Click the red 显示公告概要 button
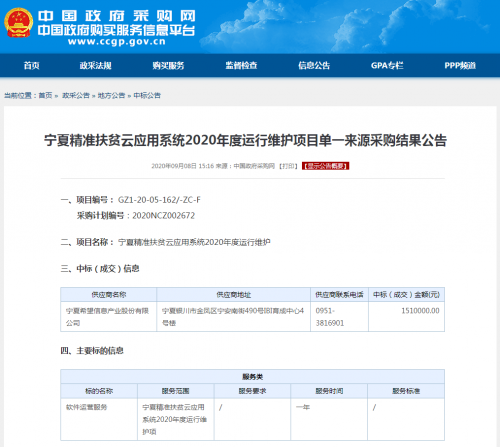Viewport: 500px width, 447px height. (x=325, y=166)
